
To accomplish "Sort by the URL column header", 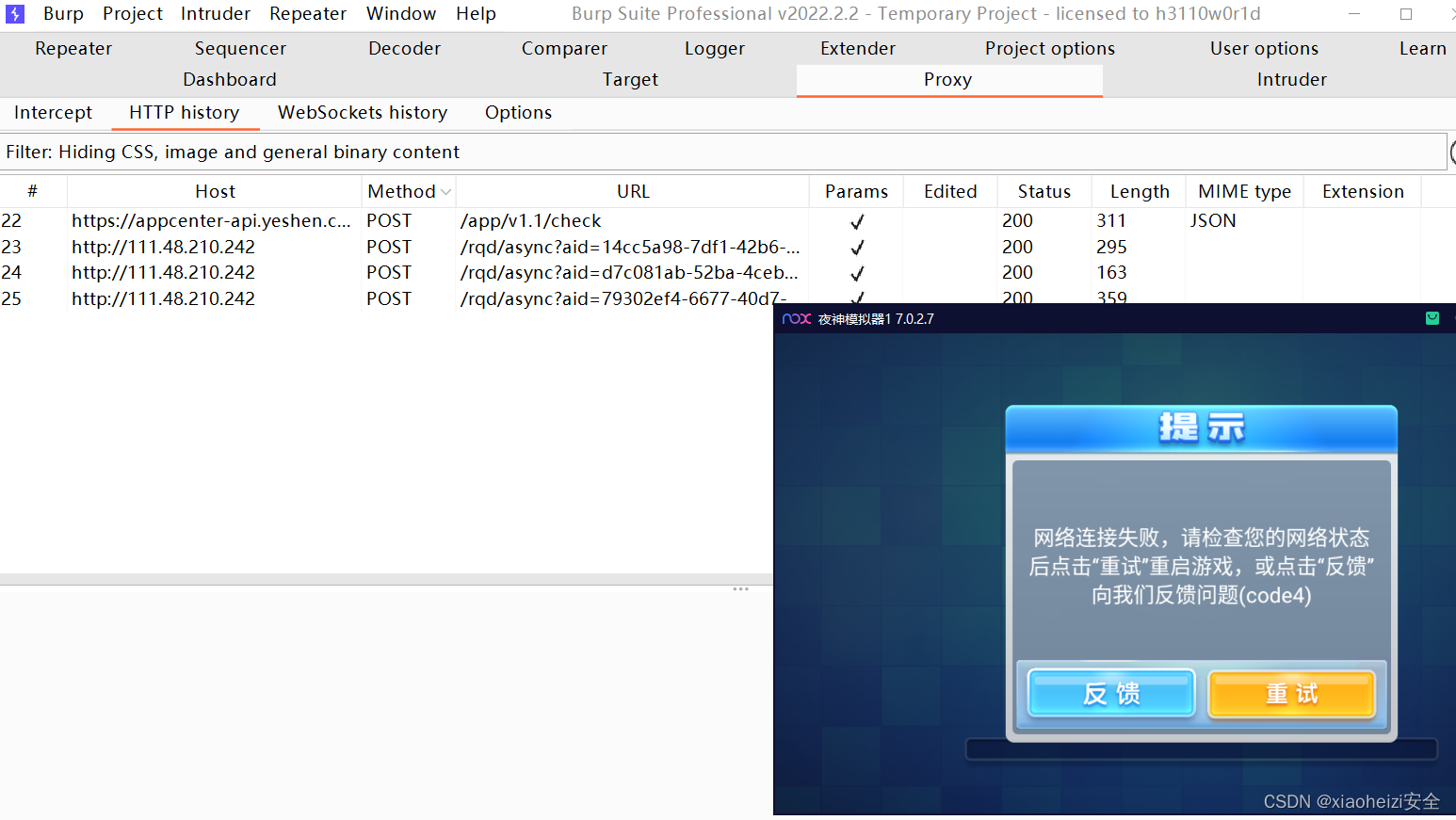I will pyautogui.click(x=633, y=192).
